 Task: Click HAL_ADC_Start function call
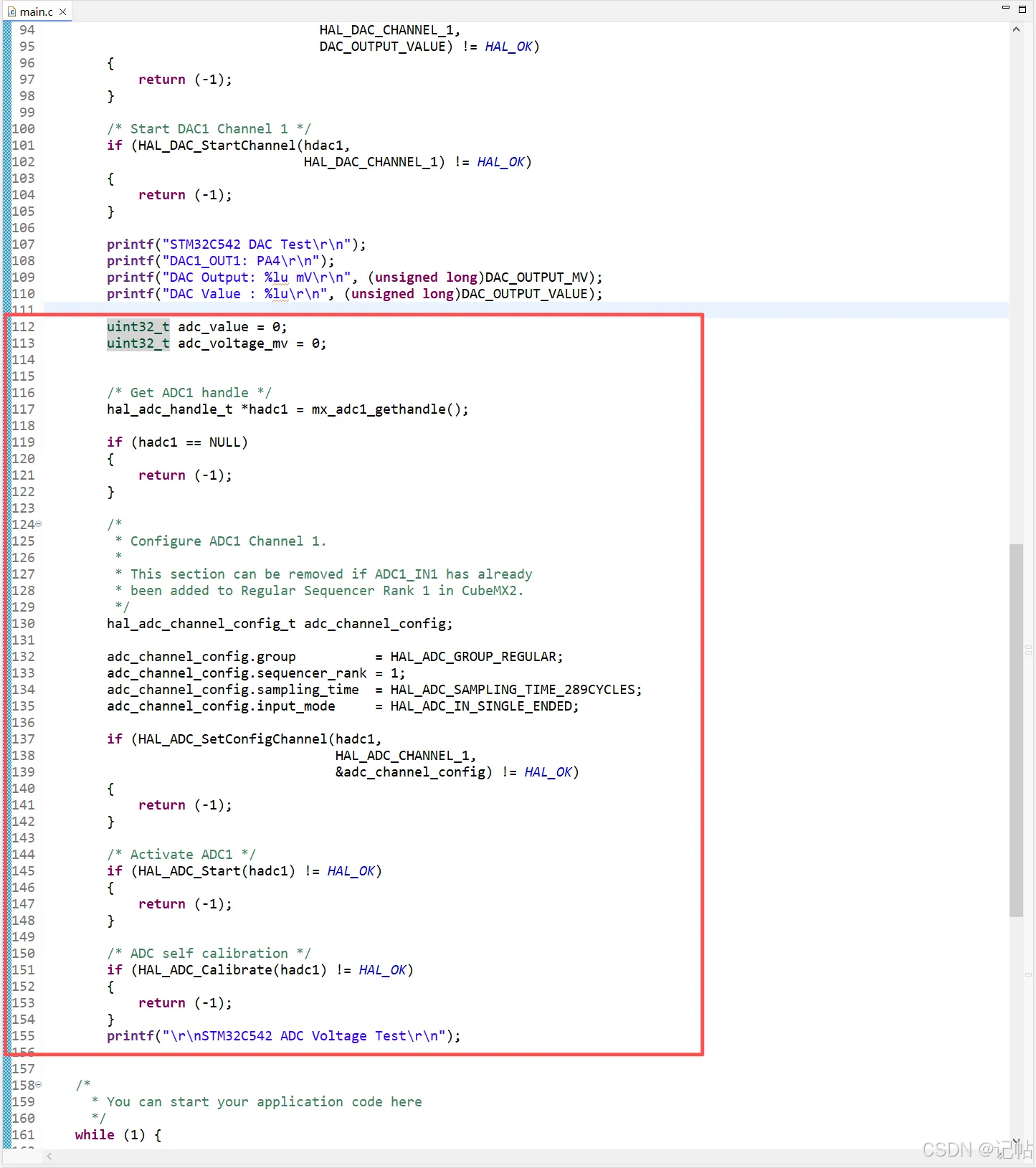[x=189, y=871]
